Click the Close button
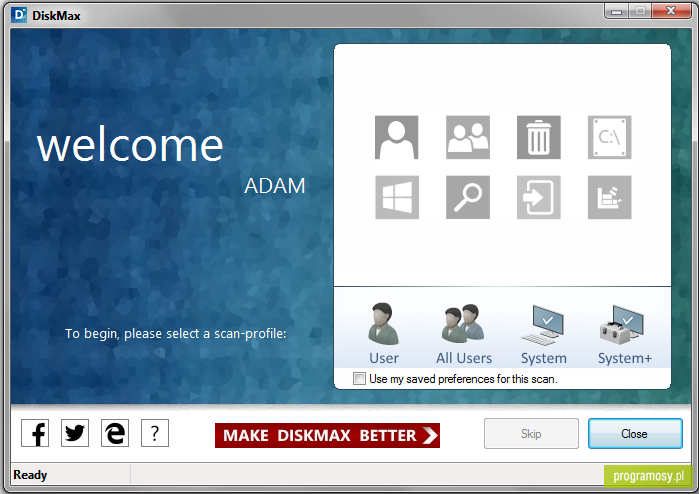The image size is (699, 494). point(635,433)
